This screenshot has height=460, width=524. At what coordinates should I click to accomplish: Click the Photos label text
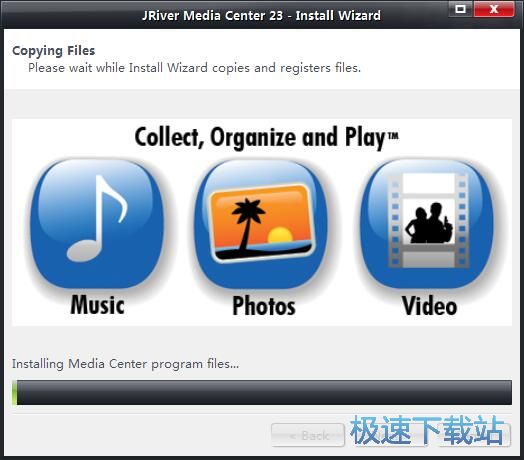pyautogui.click(x=264, y=306)
